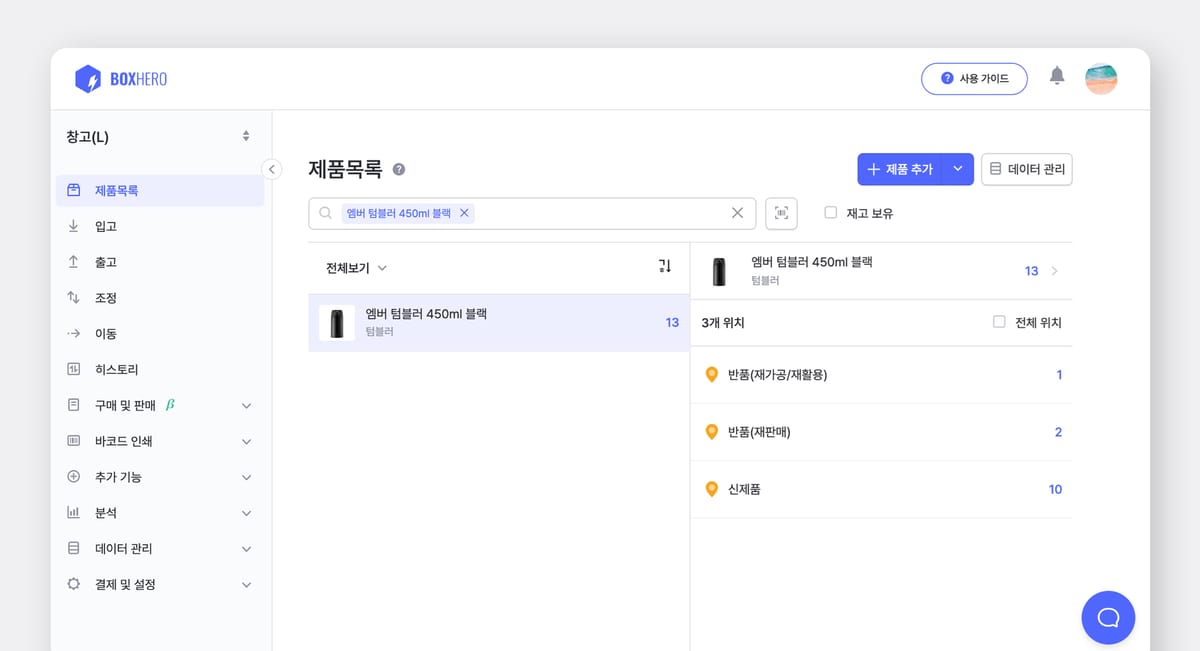Click the 엠버 텀블러 product thumbnail
Screen dimensions: 1200x651
click(337, 322)
